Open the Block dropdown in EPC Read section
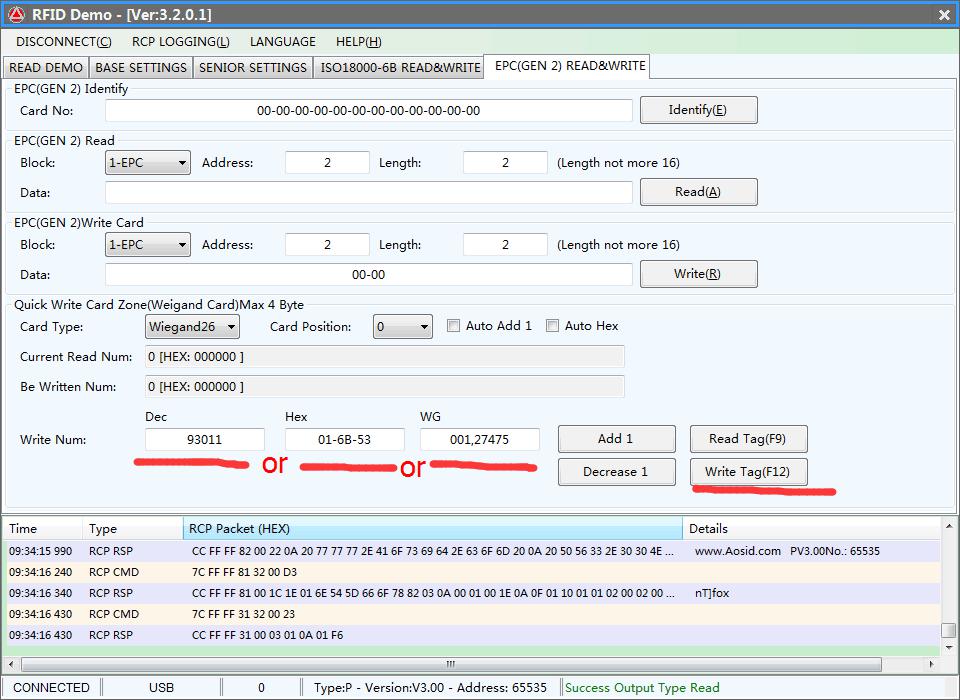The image size is (960, 700). pyautogui.click(x=148, y=163)
